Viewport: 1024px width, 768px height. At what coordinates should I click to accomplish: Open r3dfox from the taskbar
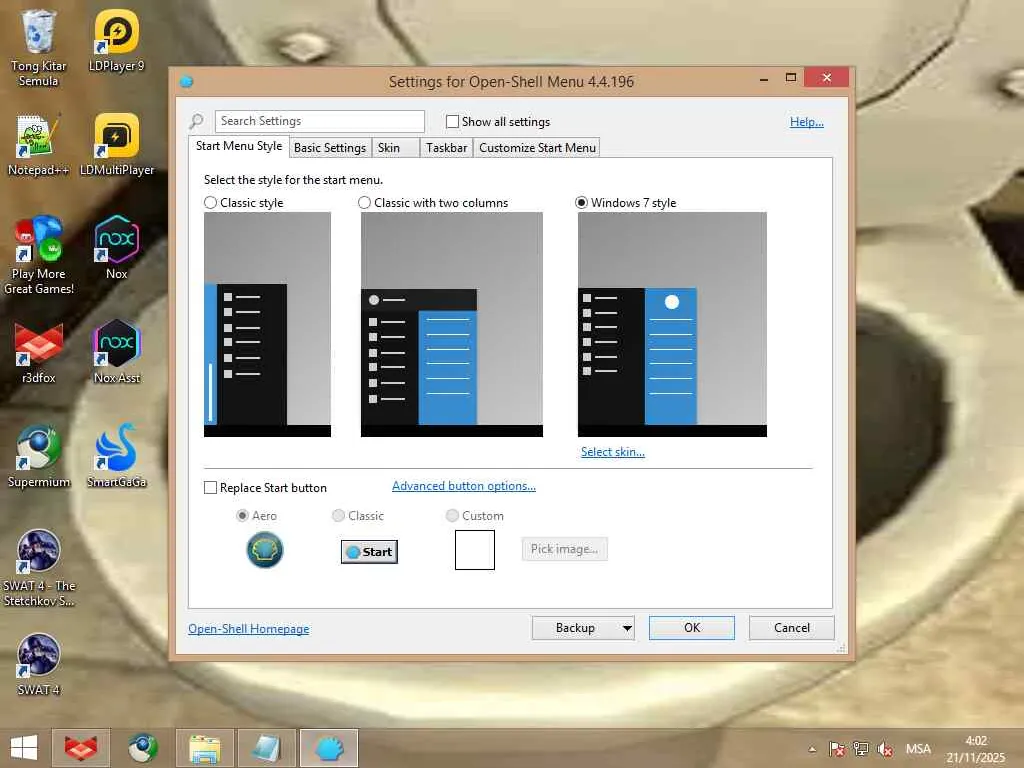80,748
